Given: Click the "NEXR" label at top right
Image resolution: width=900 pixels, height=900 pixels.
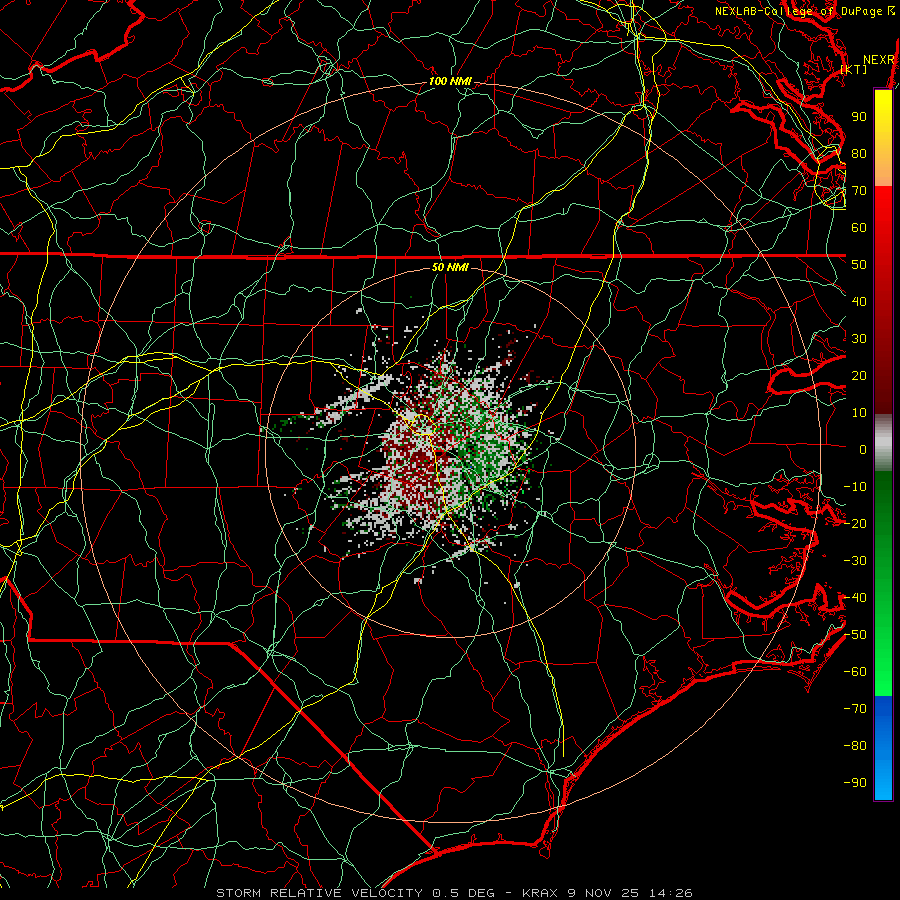Looking at the screenshot, I should [x=879, y=60].
